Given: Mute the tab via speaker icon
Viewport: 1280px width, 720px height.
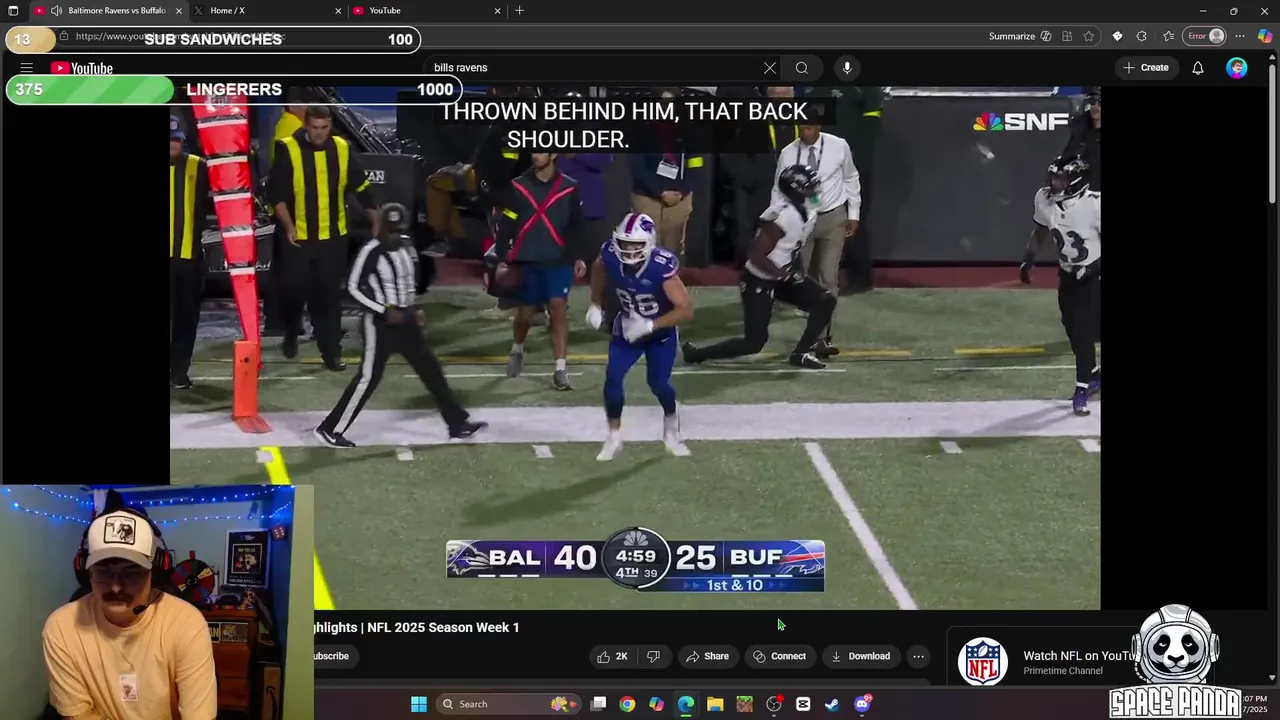Looking at the screenshot, I should [56, 11].
